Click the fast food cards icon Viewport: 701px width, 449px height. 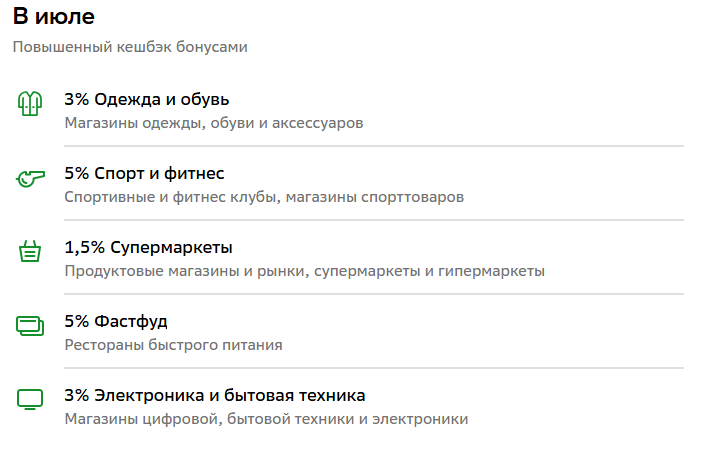30,326
